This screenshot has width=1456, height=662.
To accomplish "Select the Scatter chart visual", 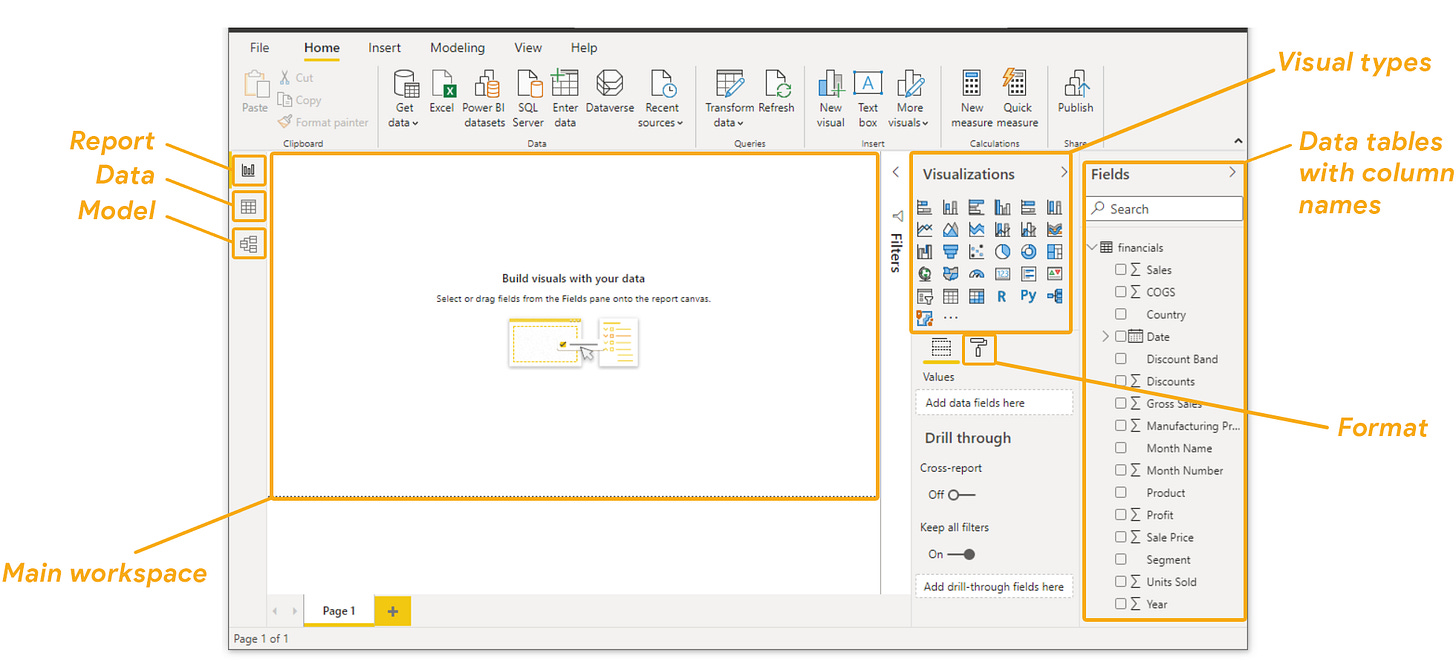I will (x=976, y=252).
